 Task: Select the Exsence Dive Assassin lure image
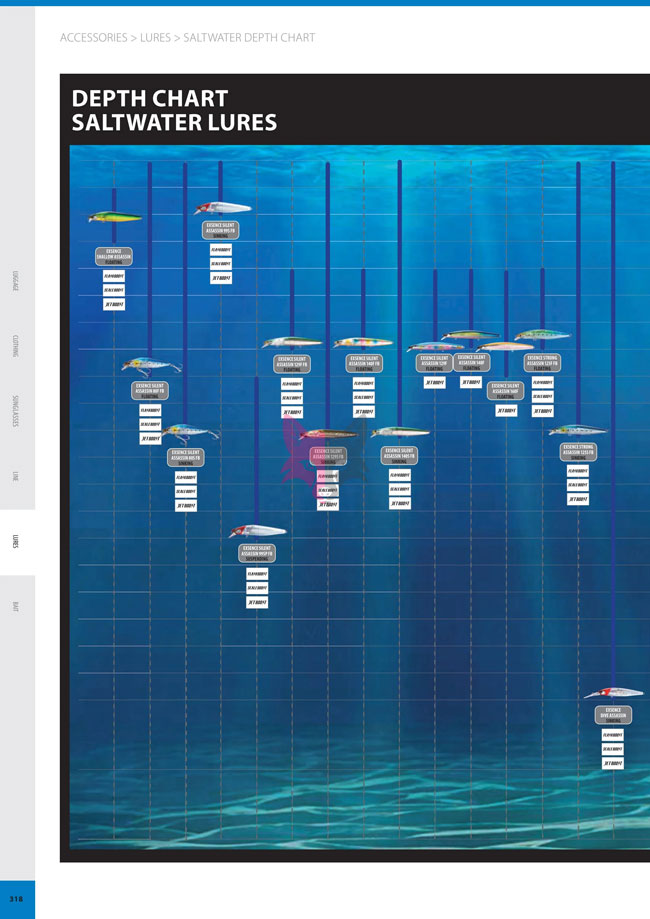click(x=612, y=692)
